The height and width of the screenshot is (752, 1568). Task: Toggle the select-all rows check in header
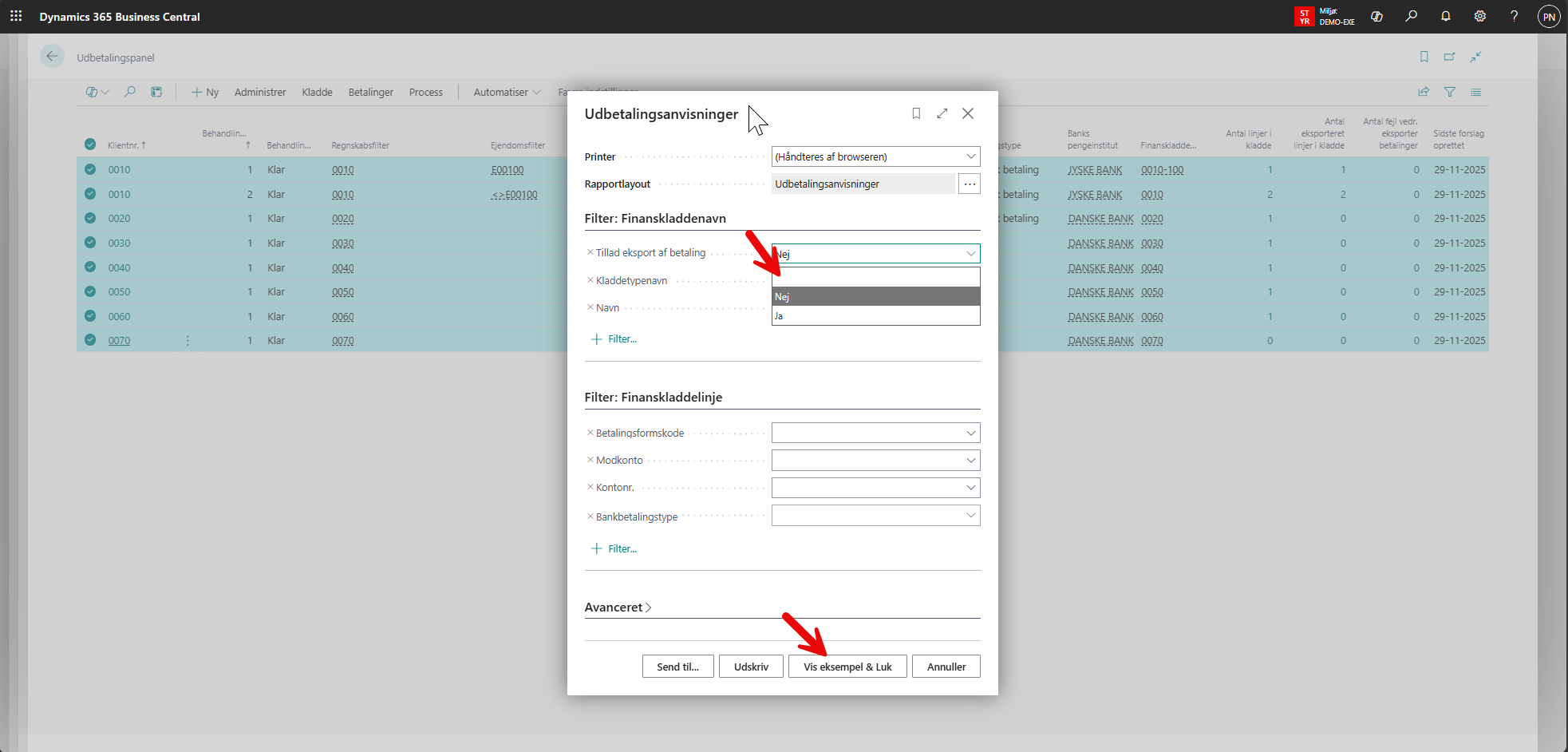pos(90,144)
